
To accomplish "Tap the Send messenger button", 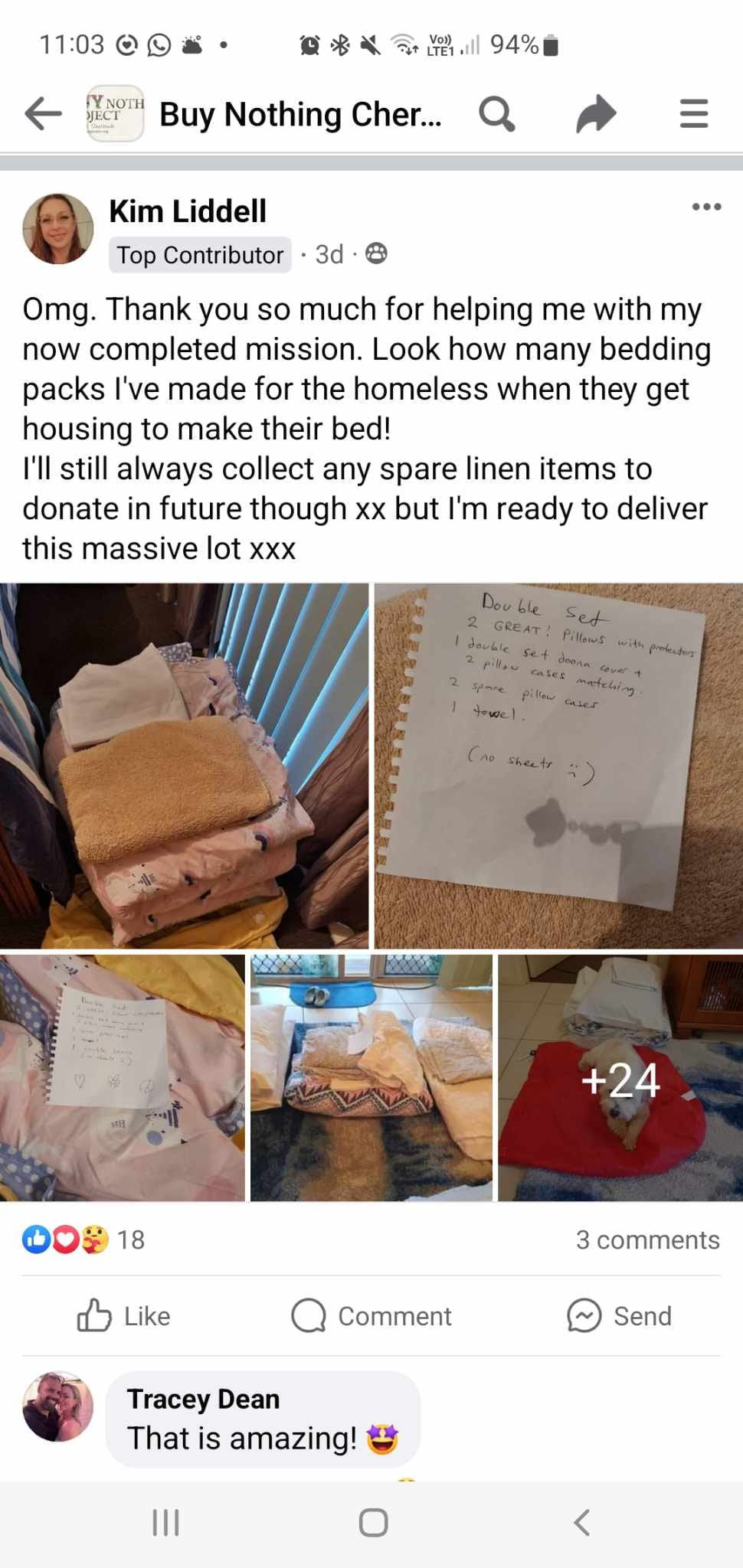I will pyautogui.click(x=619, y=1316).
